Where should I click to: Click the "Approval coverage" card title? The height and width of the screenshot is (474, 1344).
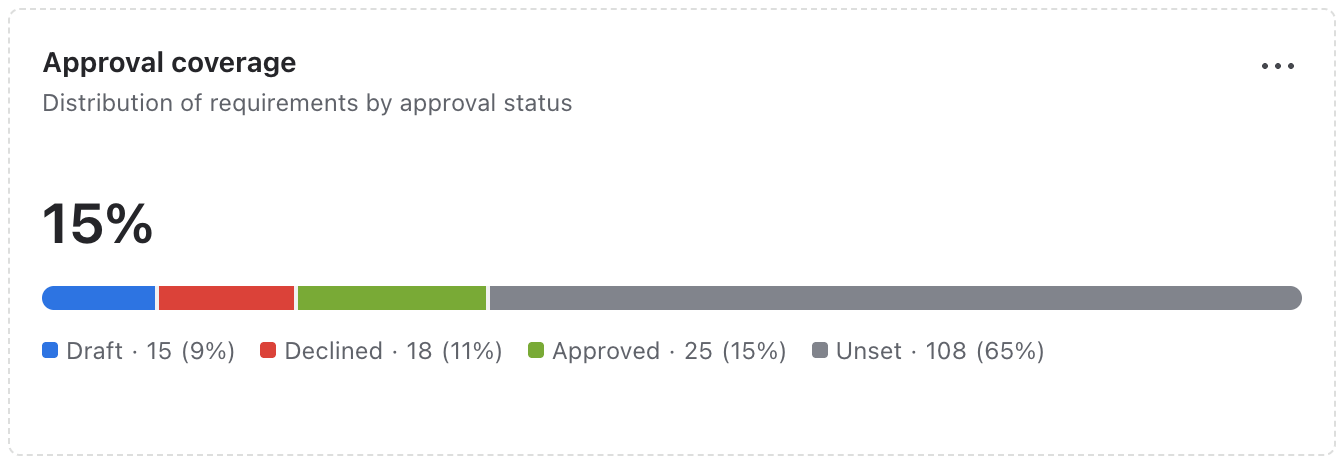[169, 63]
